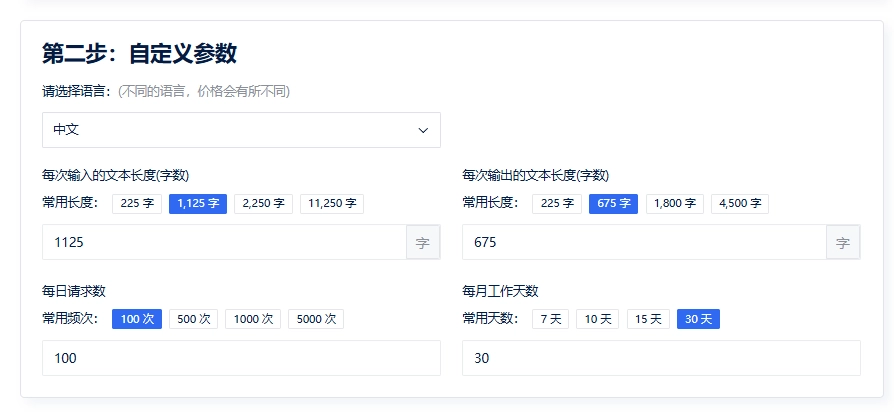Choose 11,250 字 input length option
Image resolution: width=894 pixels, height=412 pixels.
click(x=332, y=204)
